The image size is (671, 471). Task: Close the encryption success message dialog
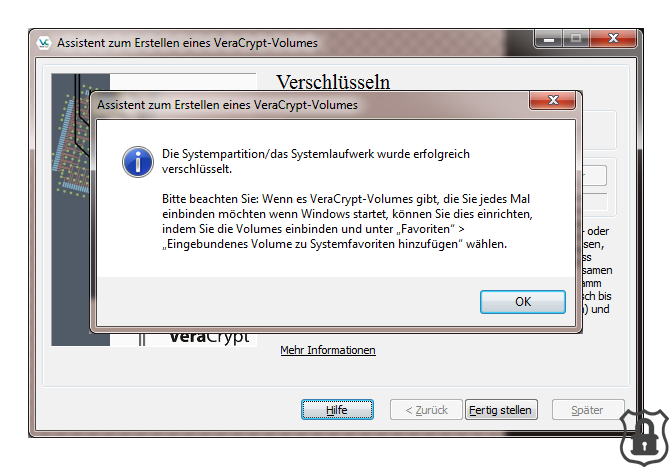click(553, 100)
